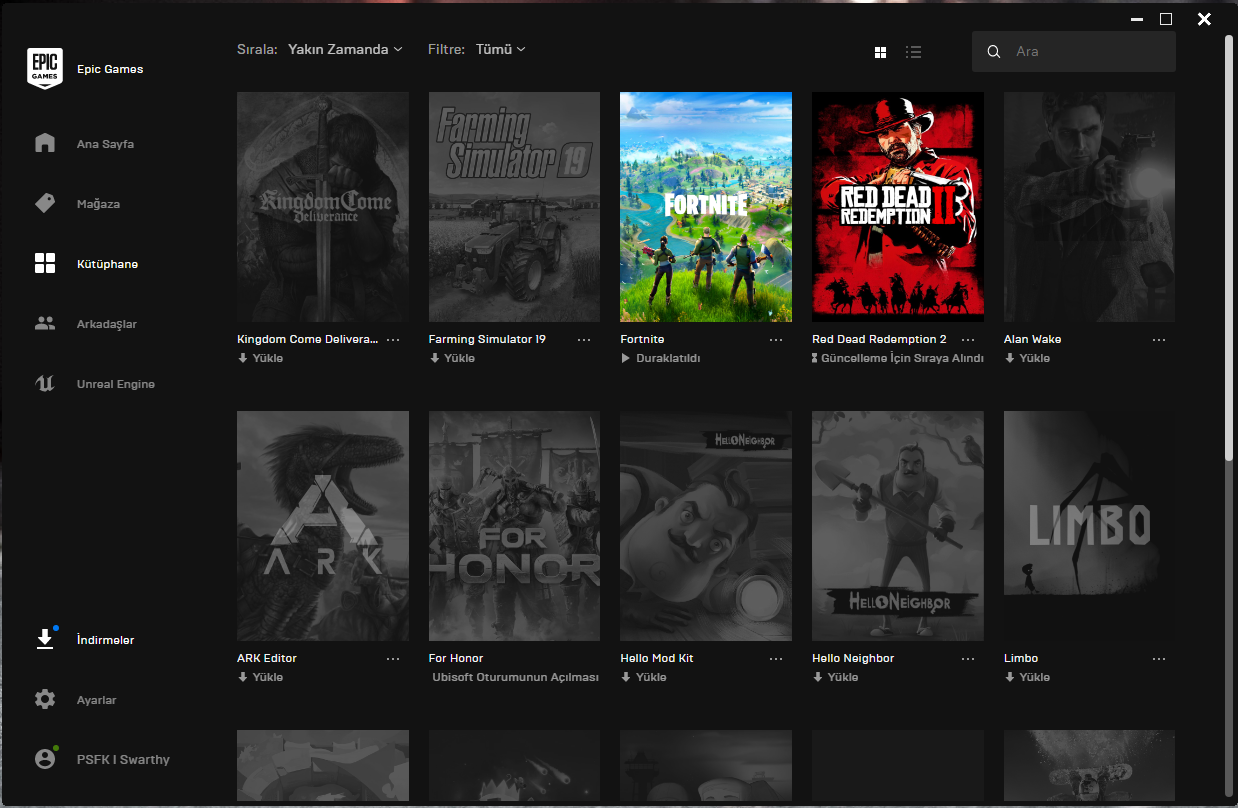
Task: Open options menu for Limbo
Action: pos(1159,659)
